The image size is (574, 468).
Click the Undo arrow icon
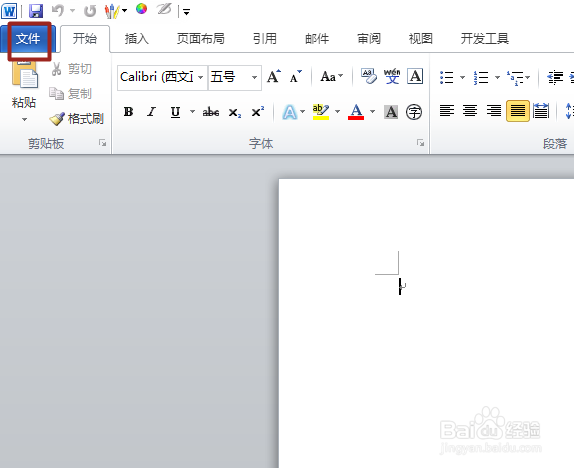(58, 11)
